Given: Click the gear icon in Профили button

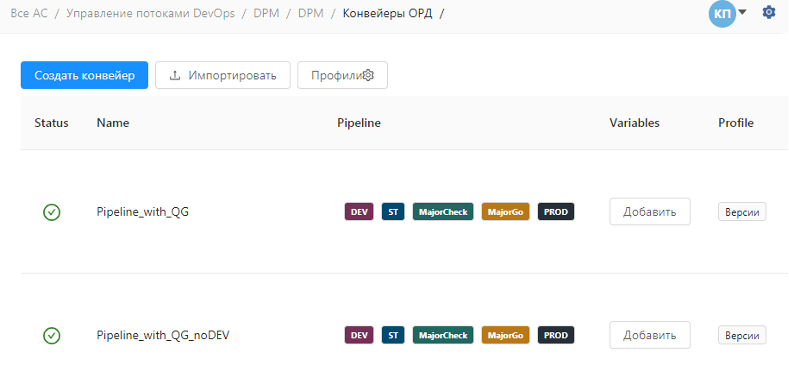Looking at the screenshot, I should (x=368, y=75).
